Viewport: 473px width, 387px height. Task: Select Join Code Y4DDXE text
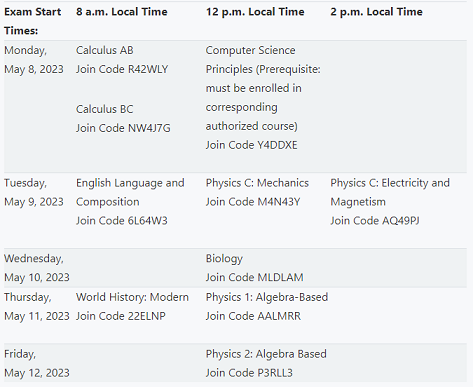pos(251,145)
